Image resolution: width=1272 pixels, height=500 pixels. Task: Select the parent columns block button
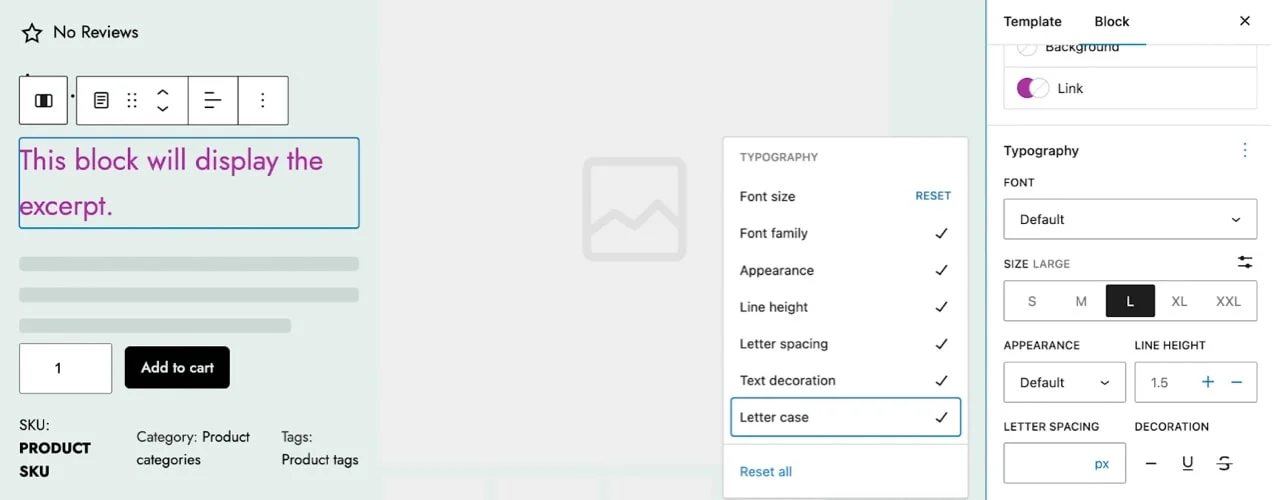tap(43, 100)
